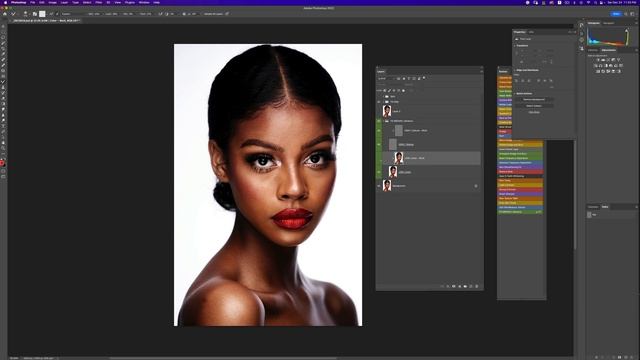640x360 pixels.
Task: Open the Image menu
Action: click(53, 2)
